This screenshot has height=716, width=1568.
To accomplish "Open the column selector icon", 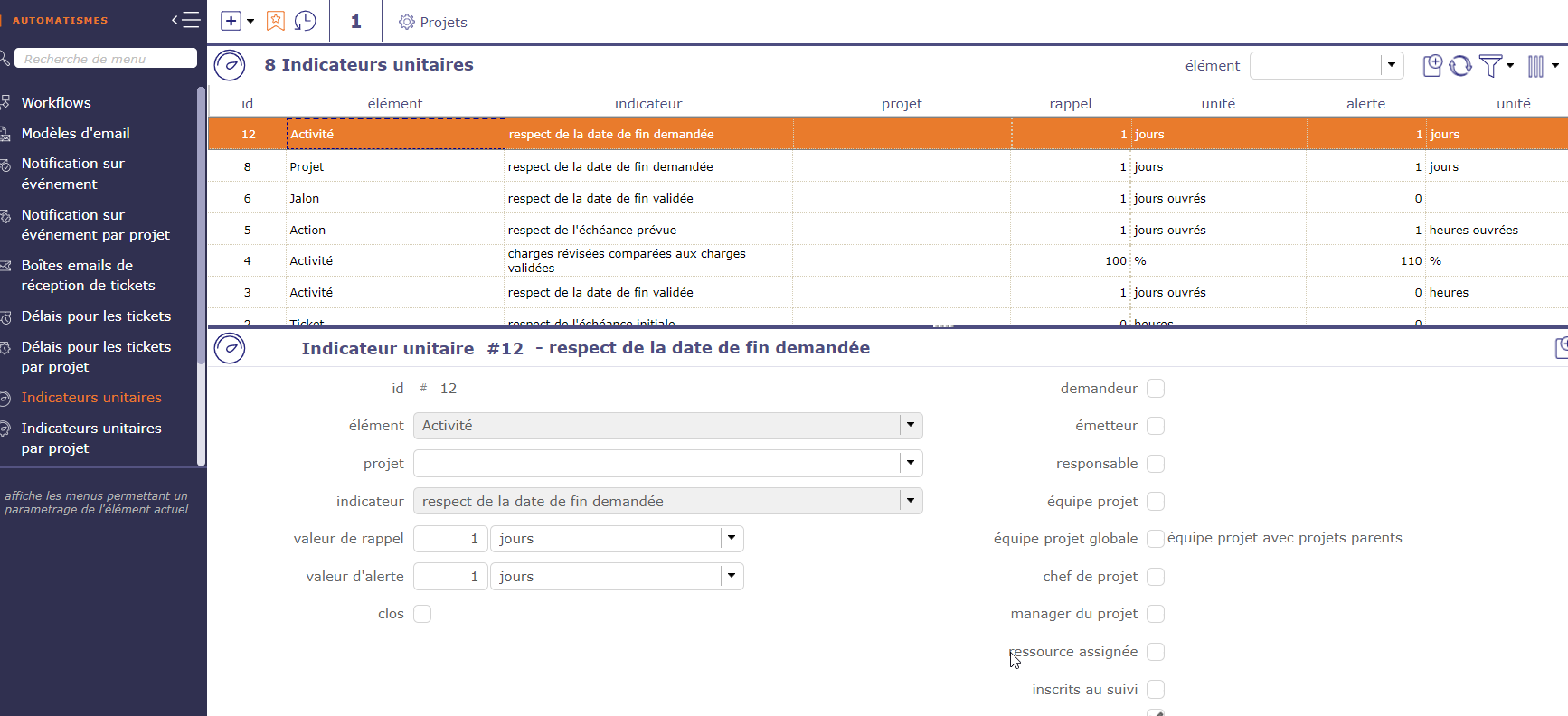I will tap(1535, 66).
